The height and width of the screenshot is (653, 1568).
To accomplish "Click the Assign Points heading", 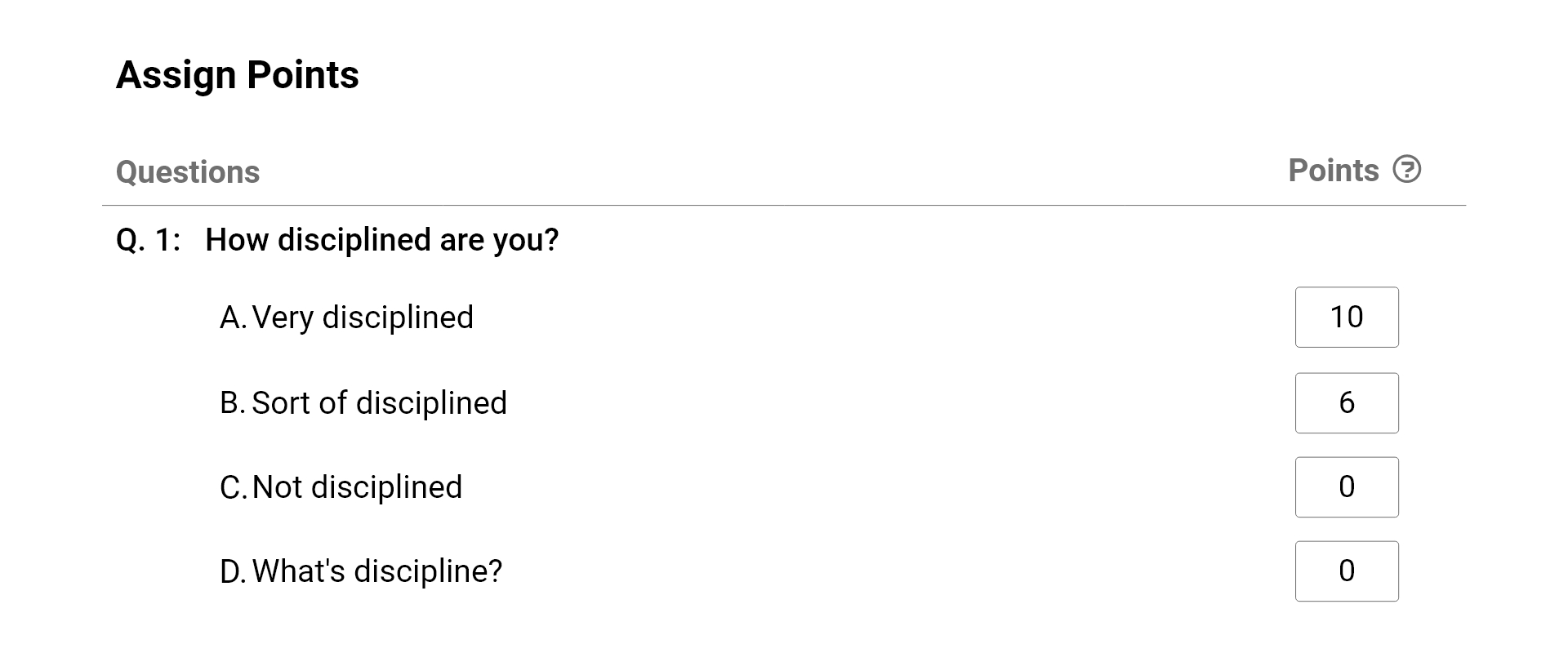I will (x=238, y=75).
